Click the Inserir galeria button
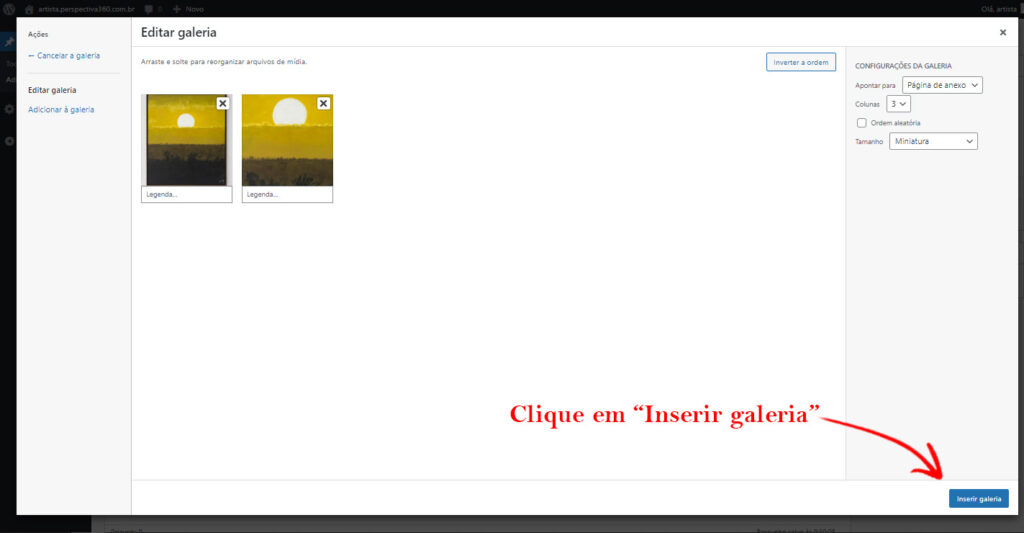Viewport: 1024px width, 533px height. click(978, 498)
